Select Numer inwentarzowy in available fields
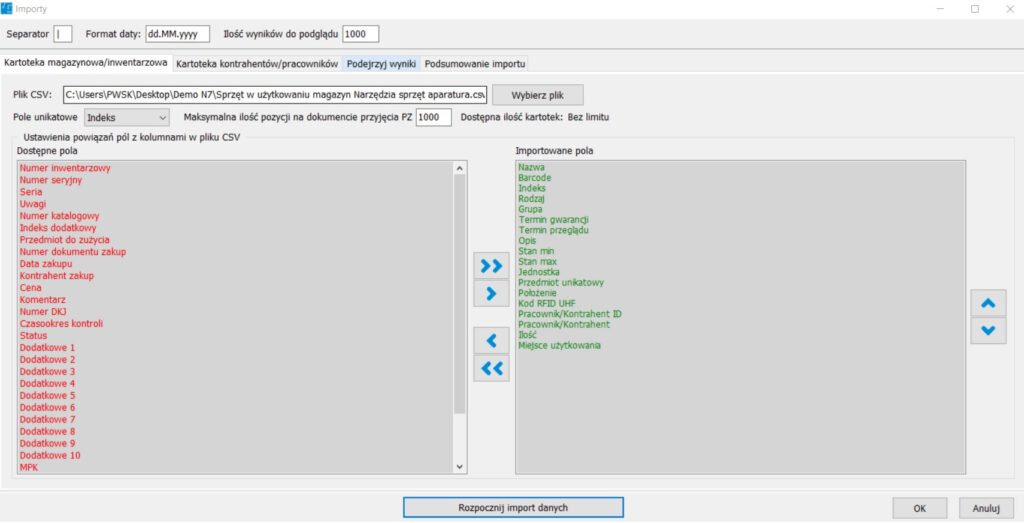1024x523 pixels. 65,168
